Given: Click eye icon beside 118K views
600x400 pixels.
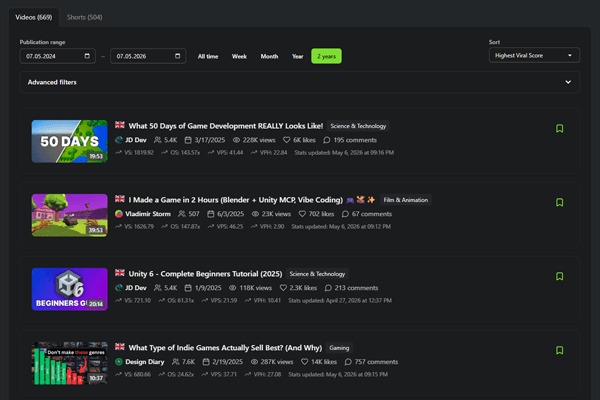Looking at the screenshot, I should 233,288.
